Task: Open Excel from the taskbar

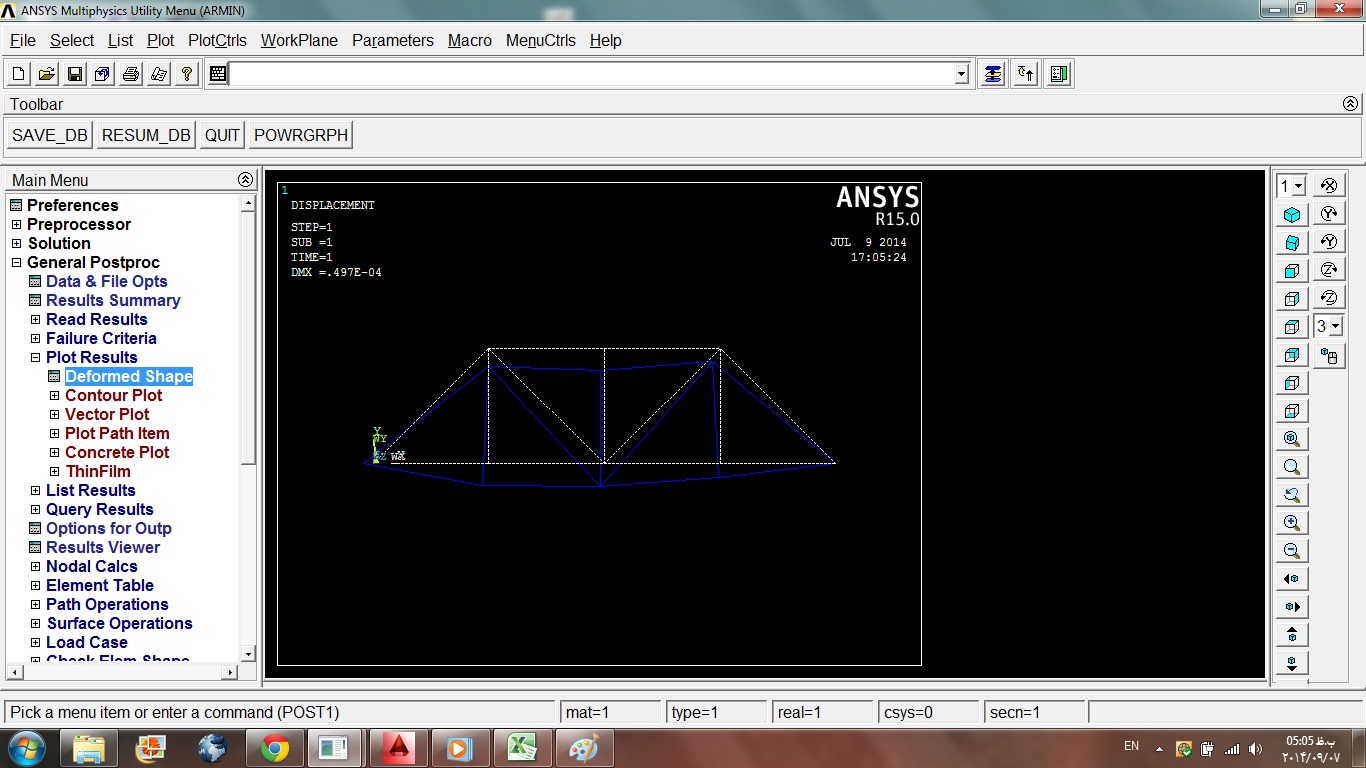Action: point(520,747)
